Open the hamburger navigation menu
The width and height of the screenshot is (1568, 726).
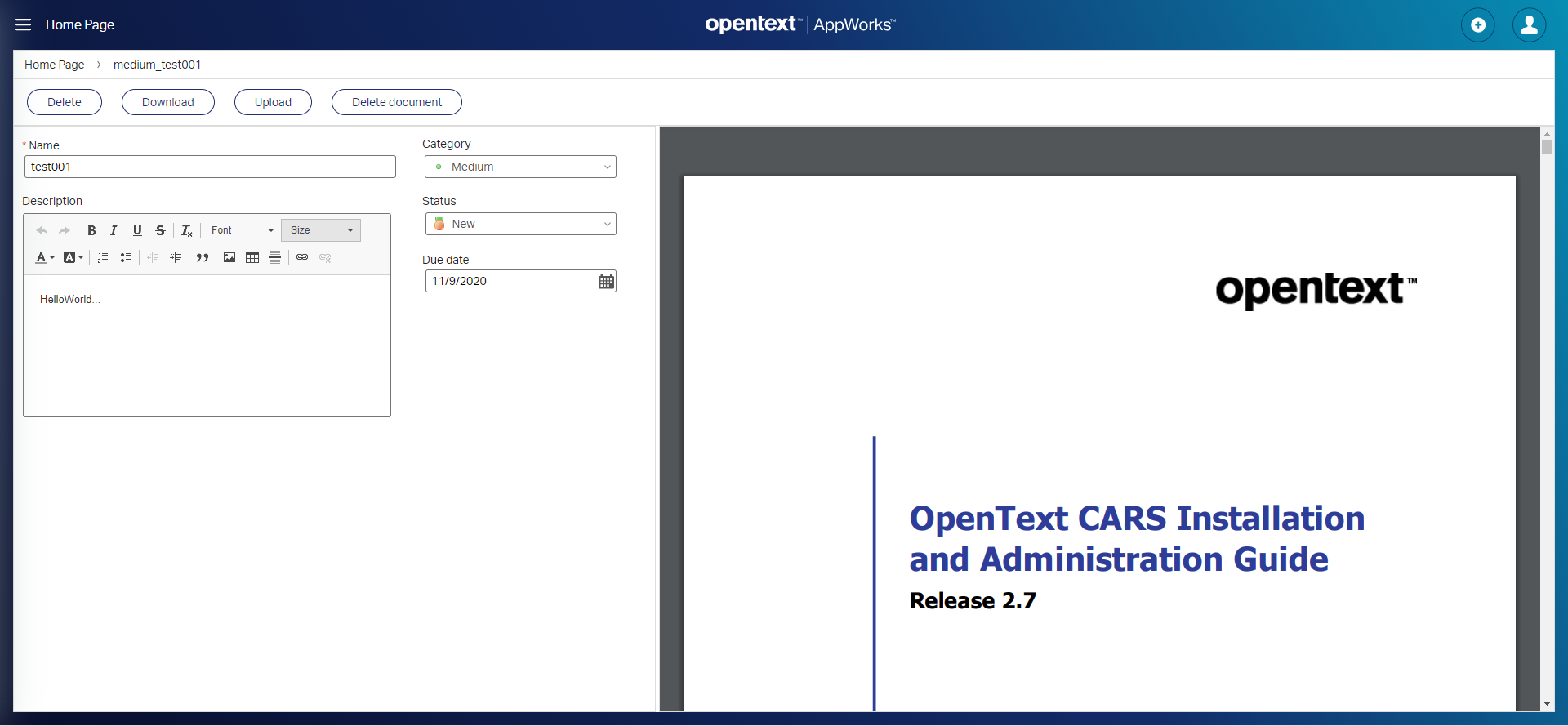pos(23,24)
